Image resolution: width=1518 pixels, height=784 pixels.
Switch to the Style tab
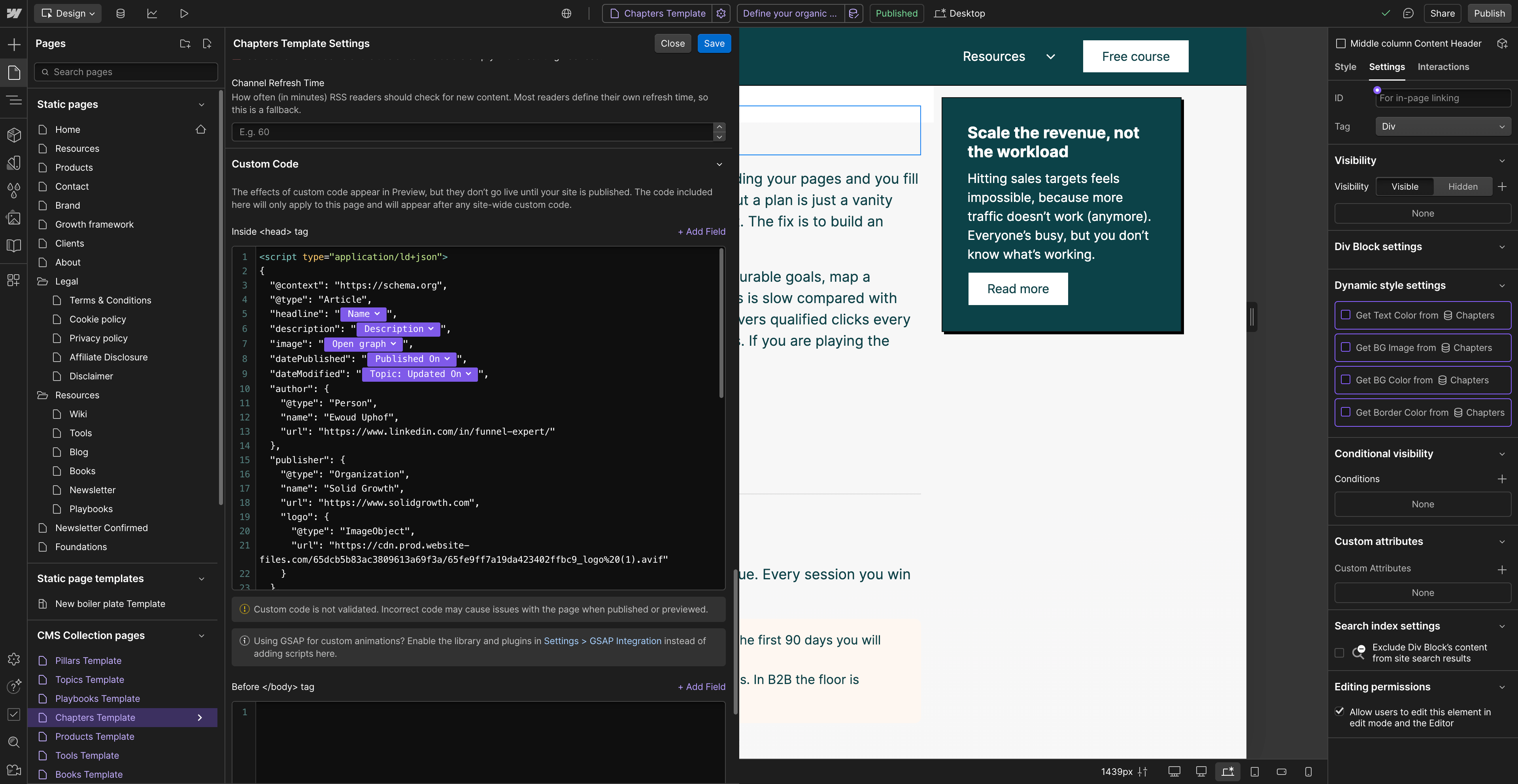(x=1345, y=67)
